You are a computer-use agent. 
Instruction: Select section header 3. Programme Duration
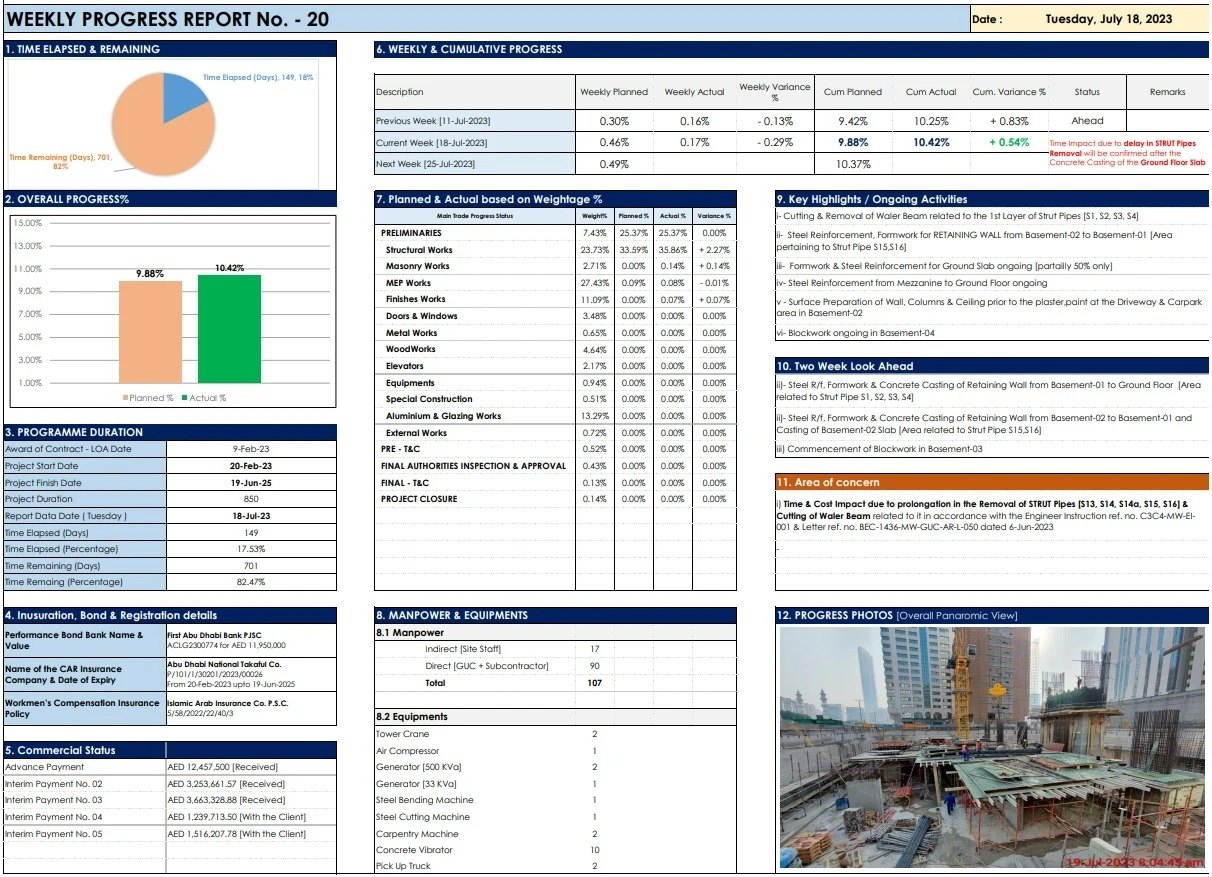point(169,432)
